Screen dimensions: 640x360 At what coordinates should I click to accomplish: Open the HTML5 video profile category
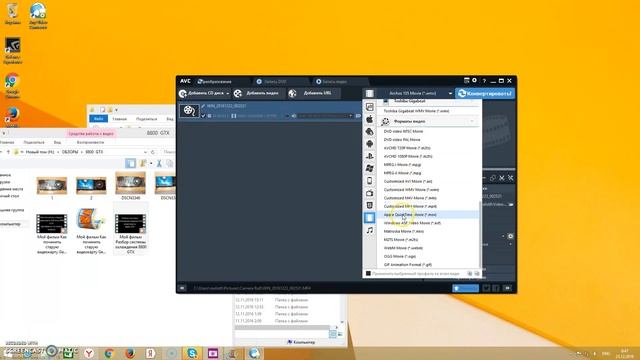point(369,205)
